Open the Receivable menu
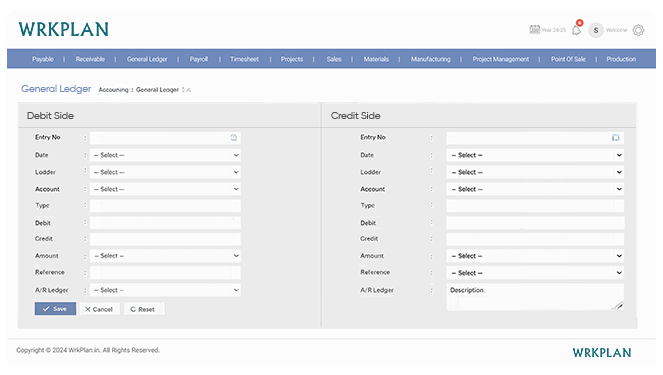The width and height of the screenshot is (663, 375). (x=90, y=59)
